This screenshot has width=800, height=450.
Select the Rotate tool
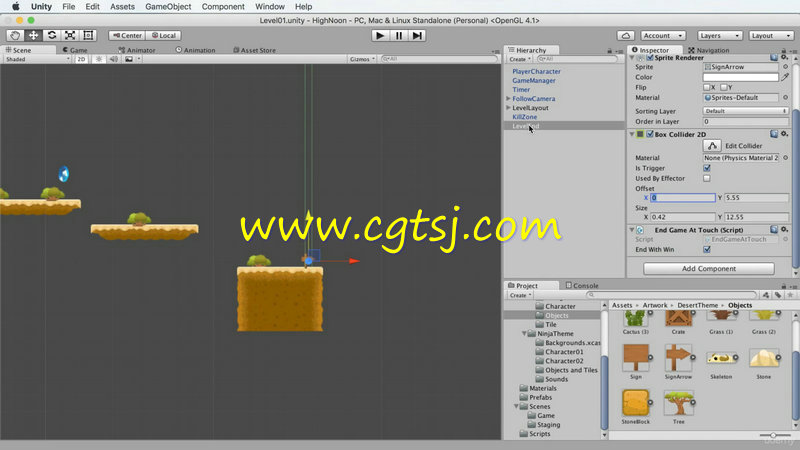pyautogui.click(x=52, y=35)
